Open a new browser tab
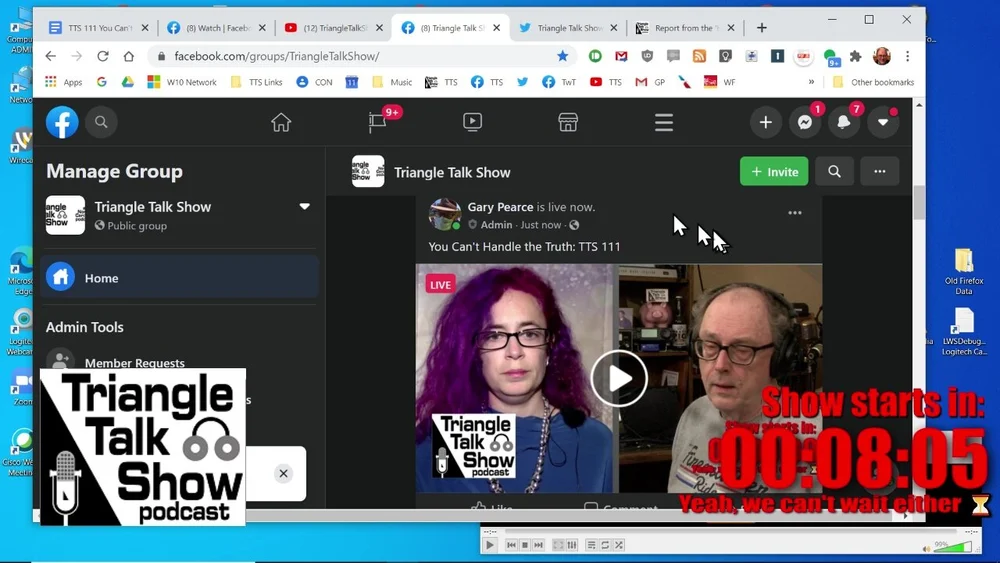1000x563 pixels. (x=761, y=28)
